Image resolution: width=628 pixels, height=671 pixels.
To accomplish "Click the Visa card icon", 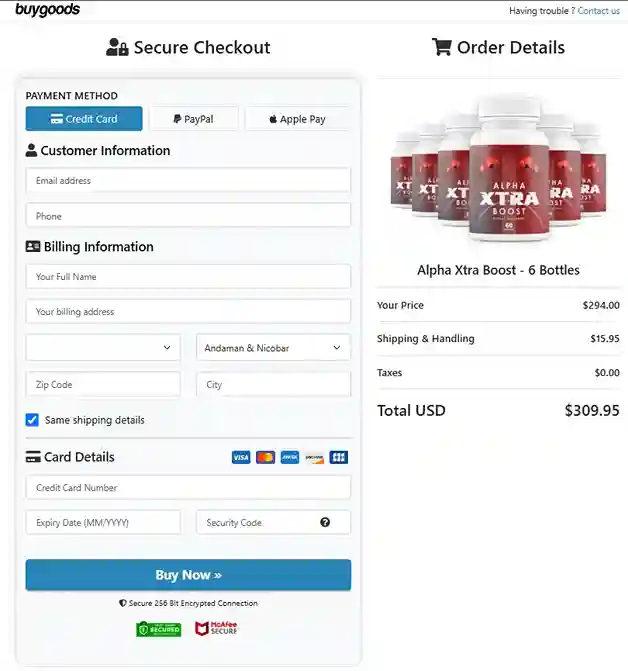I will click(241, 457).
